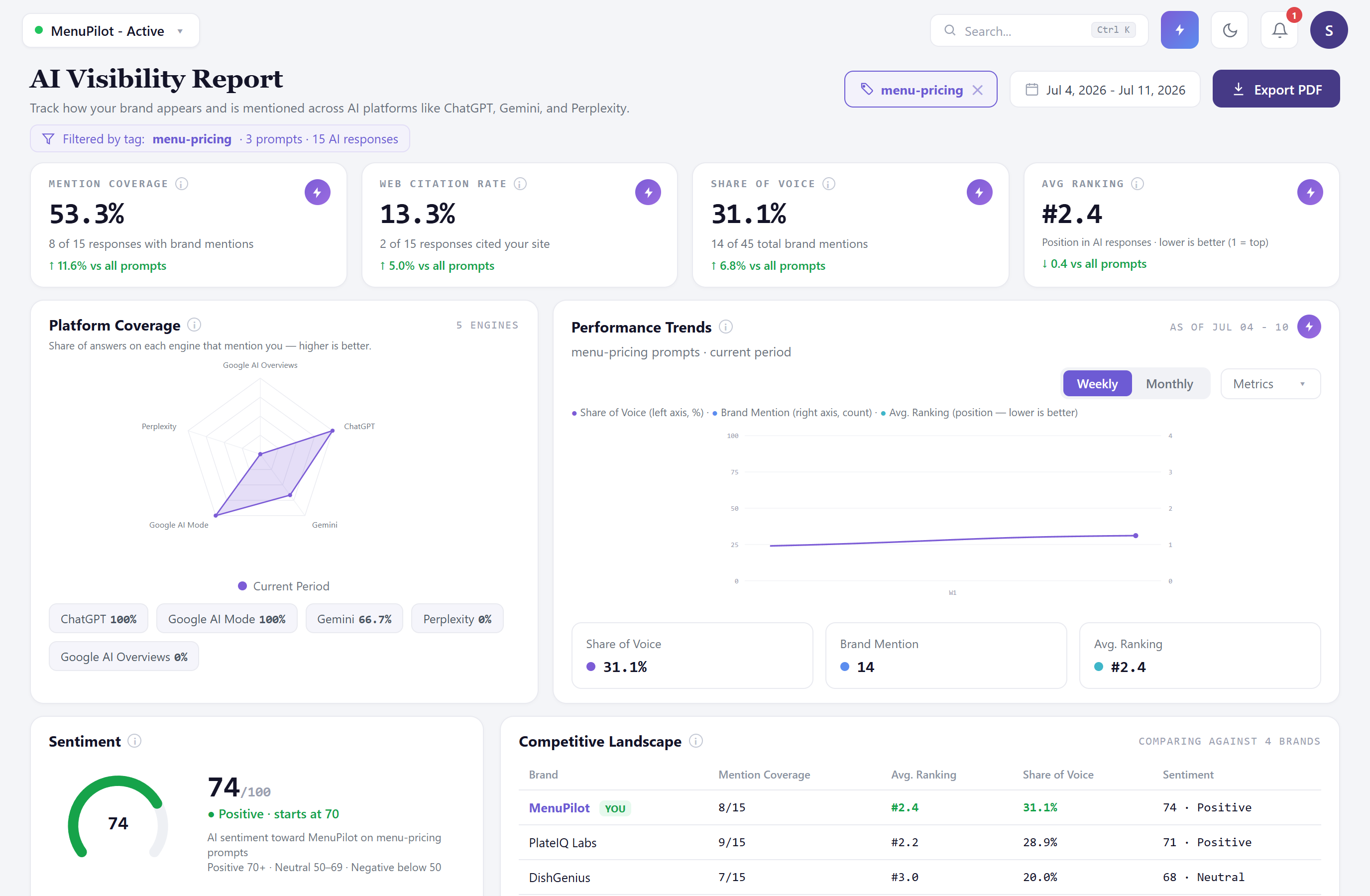Click the Search input field

coord(1038,30)
